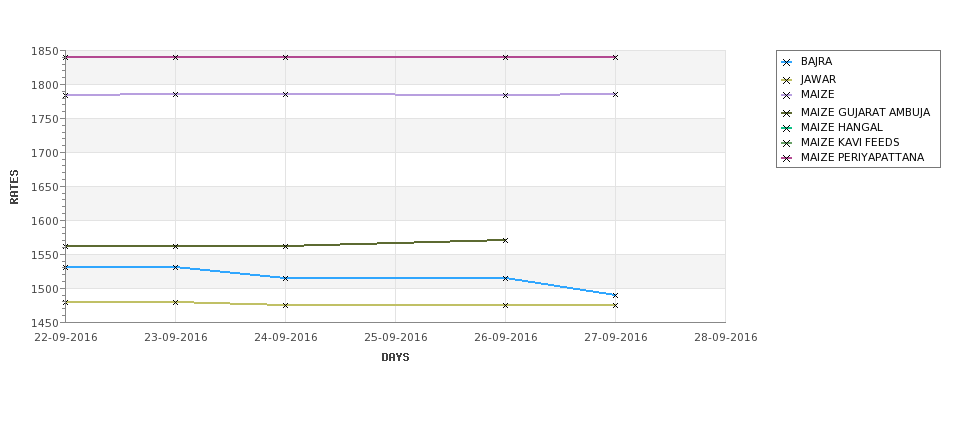Click the MAIZE HANGAL legend marker icon

[x=787, y=128]
